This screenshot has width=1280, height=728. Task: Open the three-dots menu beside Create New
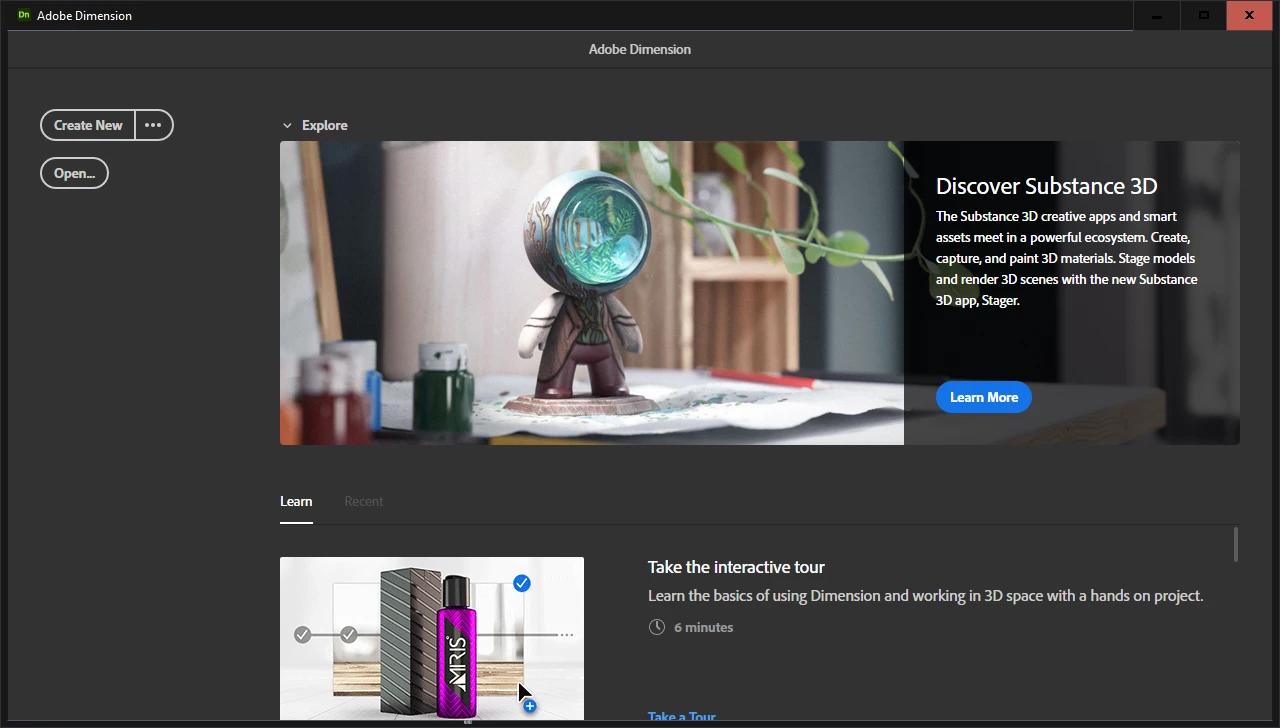click(x=153, y=125)
